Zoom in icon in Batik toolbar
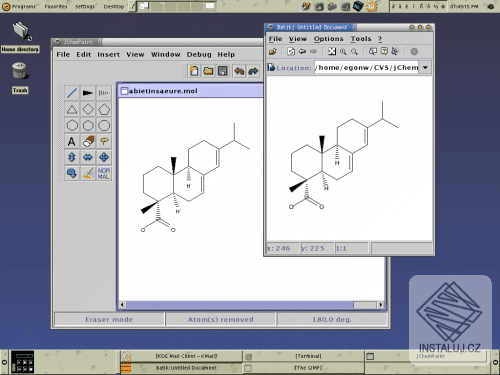 point(343,51)
